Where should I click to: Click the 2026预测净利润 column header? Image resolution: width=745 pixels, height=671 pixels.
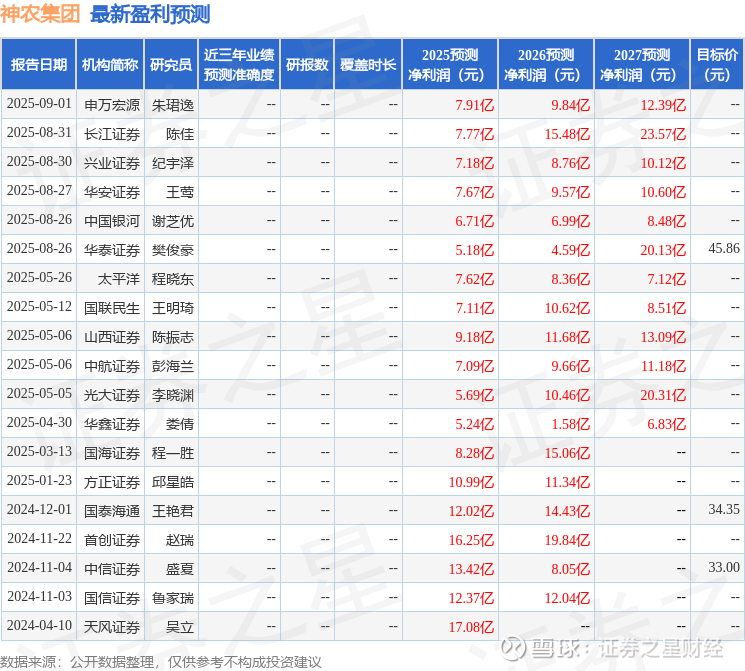pos(546,65)
